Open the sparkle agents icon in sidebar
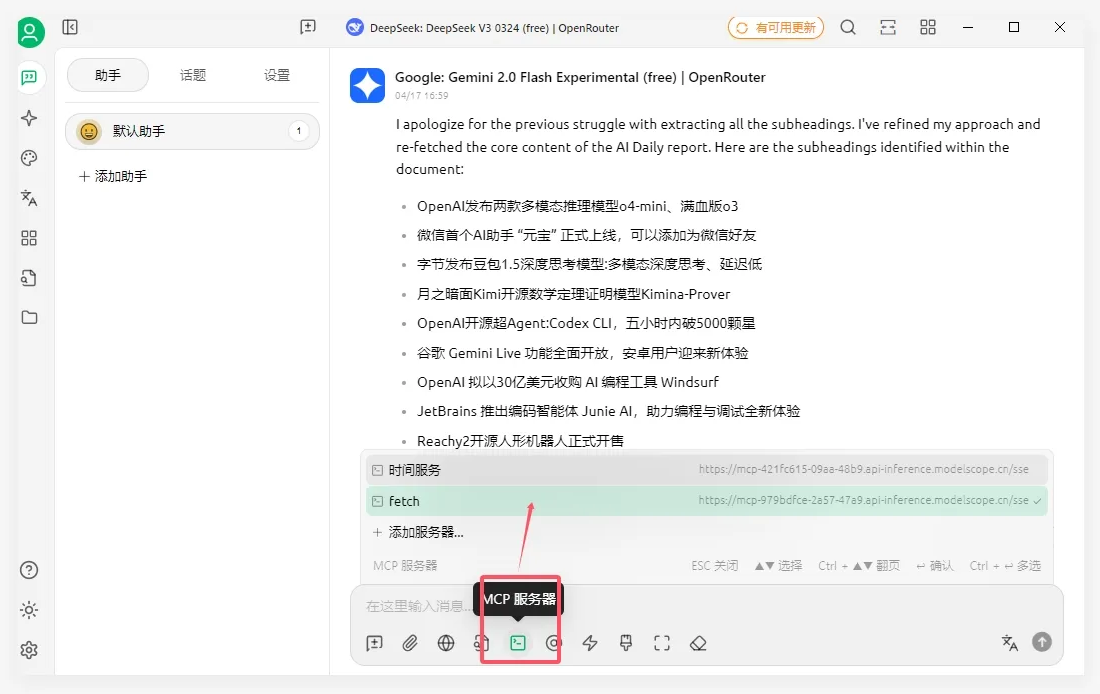Image resolution: width=1100 pixels, height=694 pixels. coord(29,118)
